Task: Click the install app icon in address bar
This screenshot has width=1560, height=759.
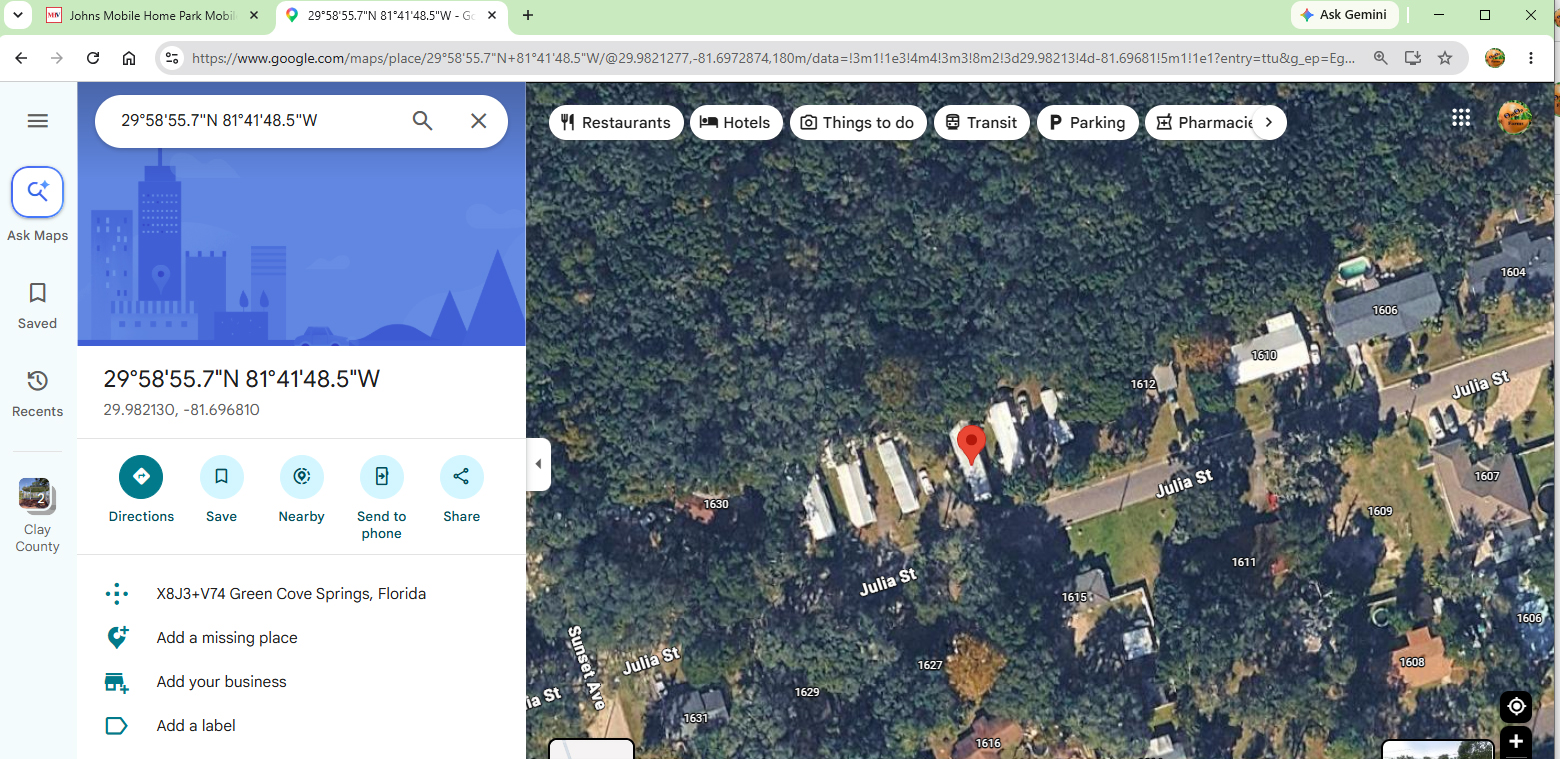Action: pyautogui.click(x=1413, y=58)
